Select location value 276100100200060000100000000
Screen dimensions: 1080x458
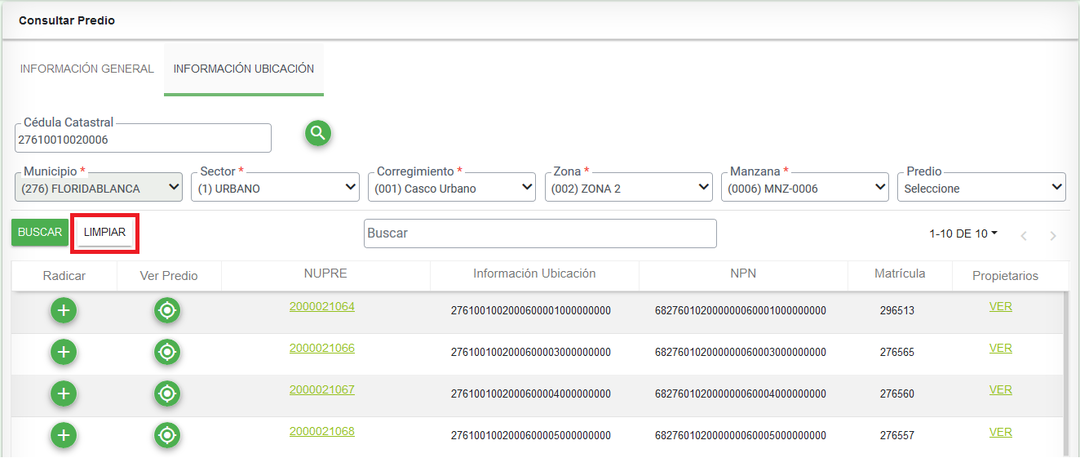coord(530,311)
